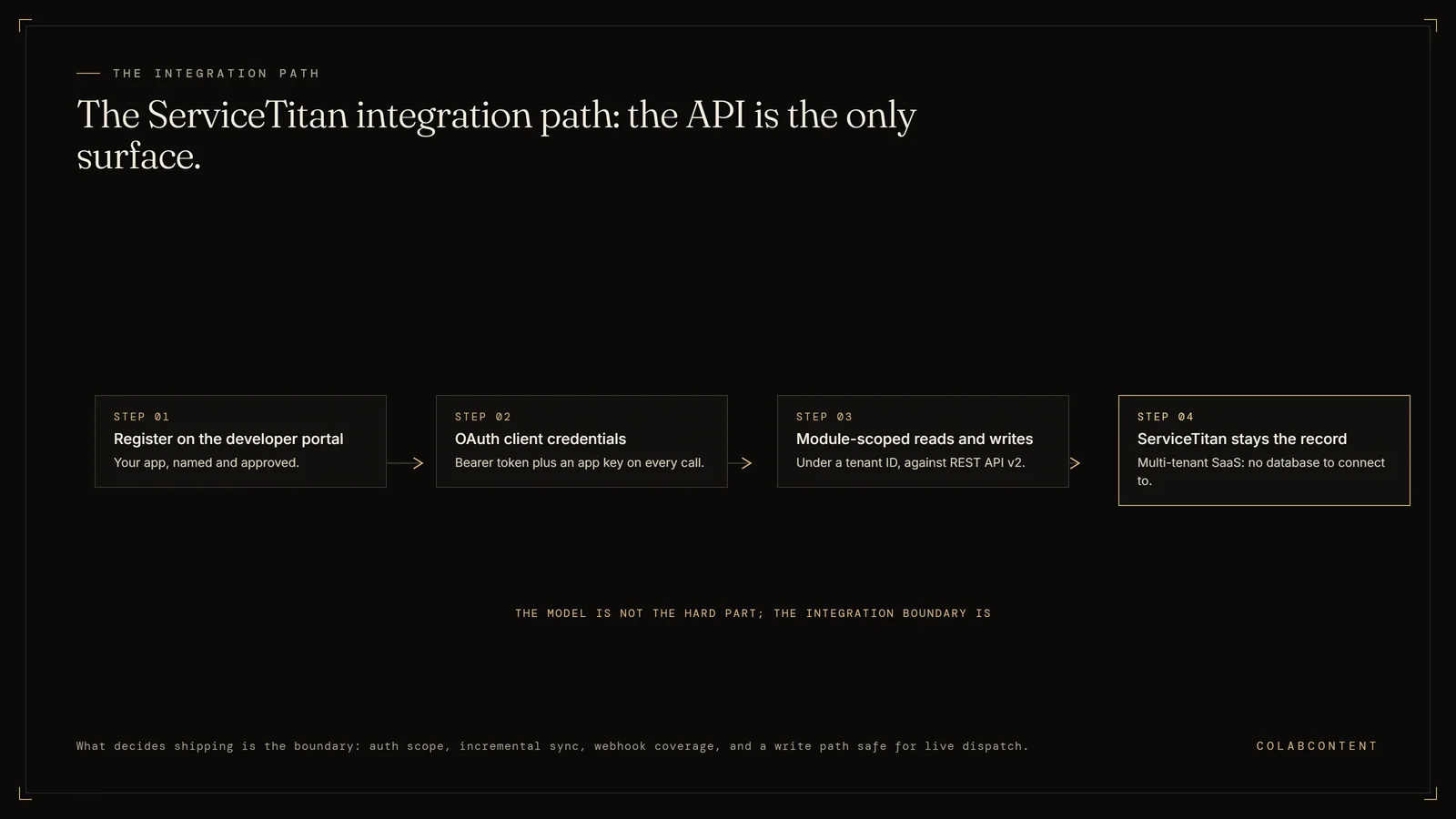Click the 'STEP 04' label
This screenshot has height=819, width=1456.
point(1165,417)
